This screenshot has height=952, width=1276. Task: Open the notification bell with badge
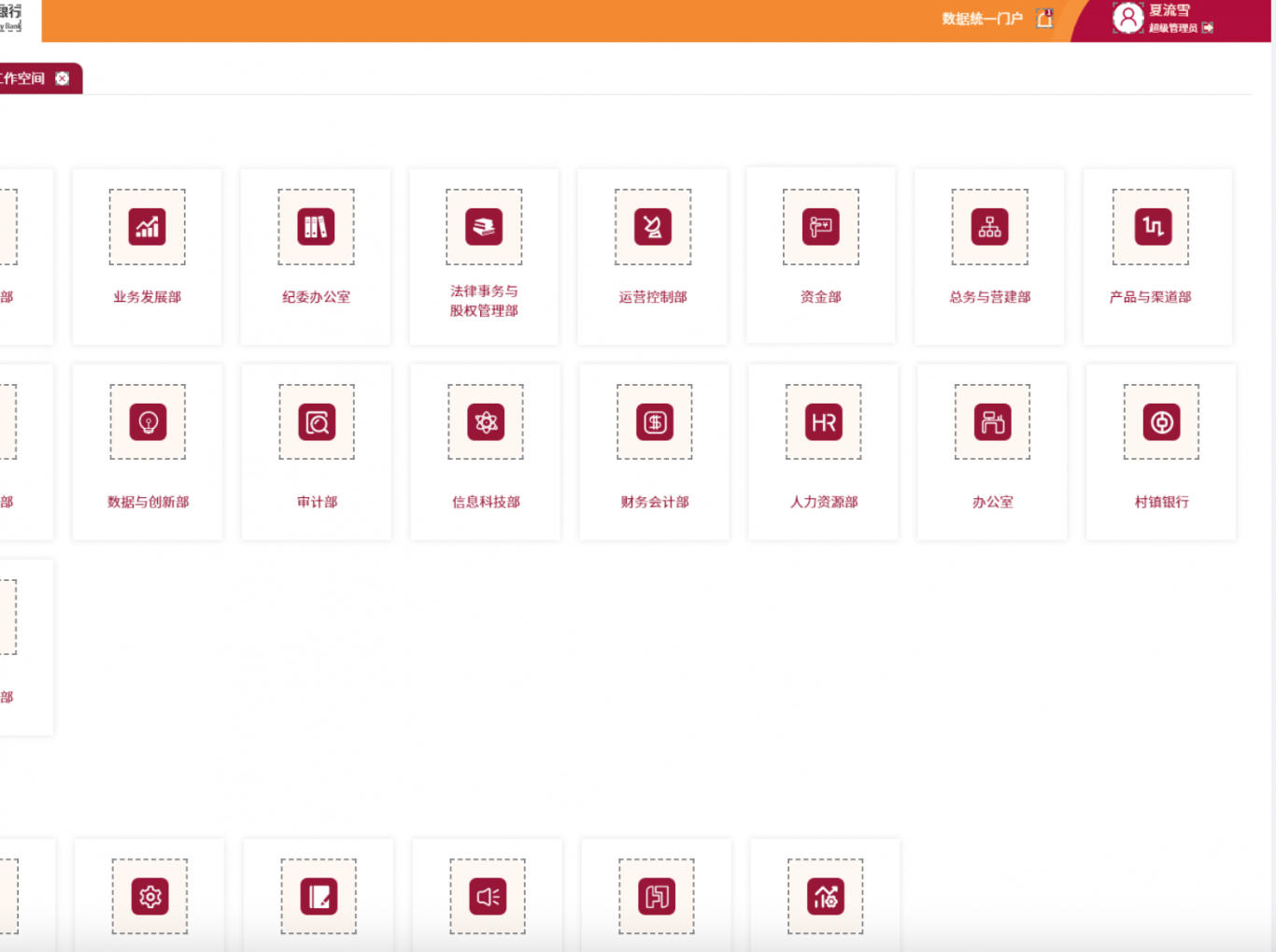(x=1045, y=19)
